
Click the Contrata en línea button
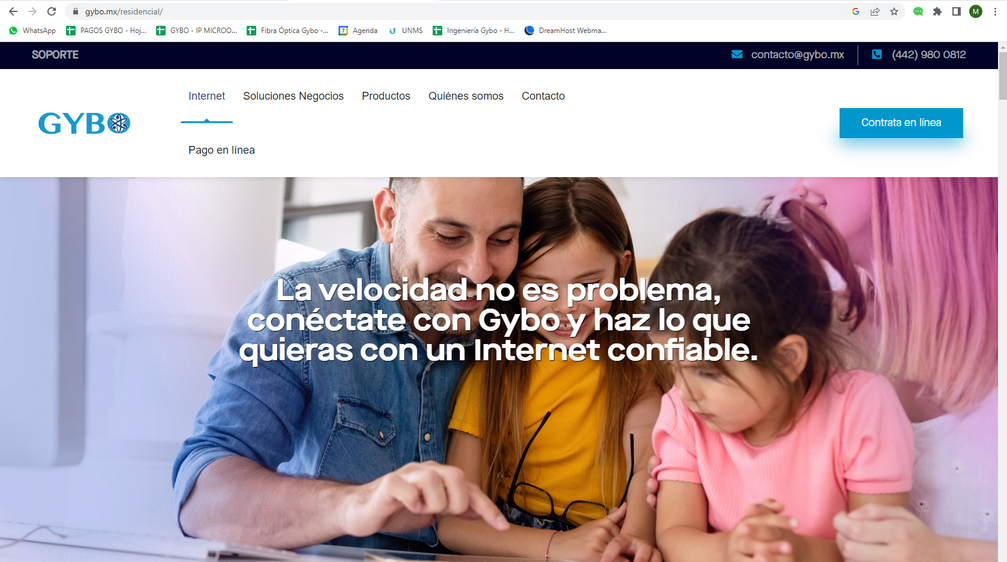[901, 123]
